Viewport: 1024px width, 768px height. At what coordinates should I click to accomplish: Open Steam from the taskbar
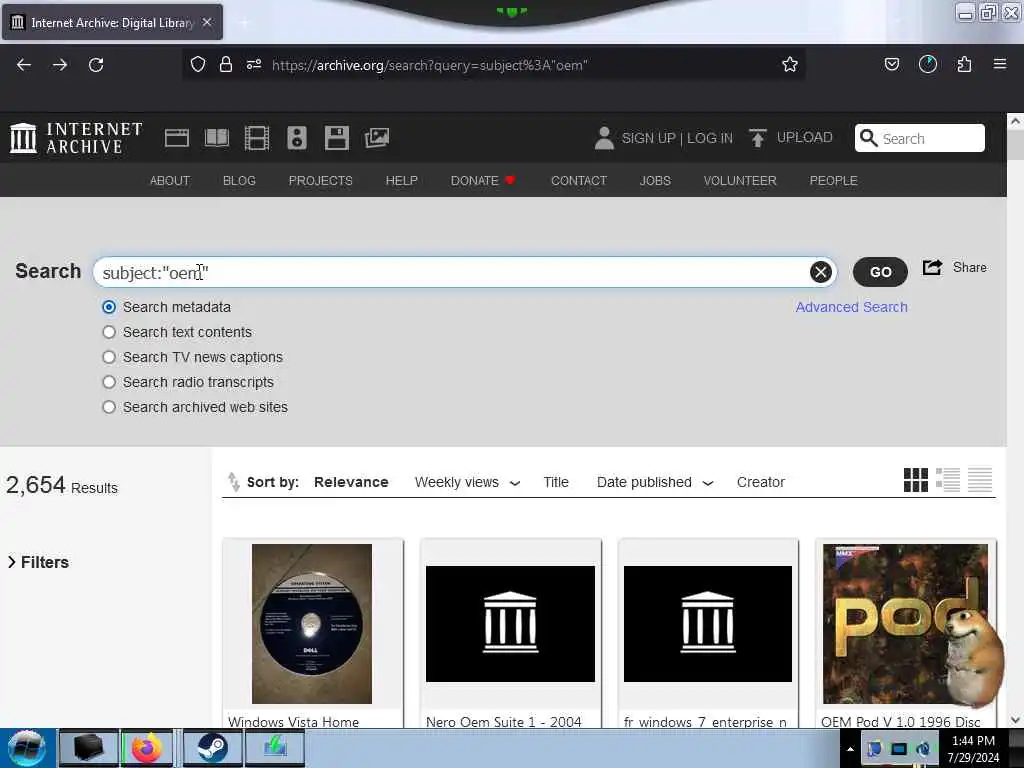coord(212,748)
